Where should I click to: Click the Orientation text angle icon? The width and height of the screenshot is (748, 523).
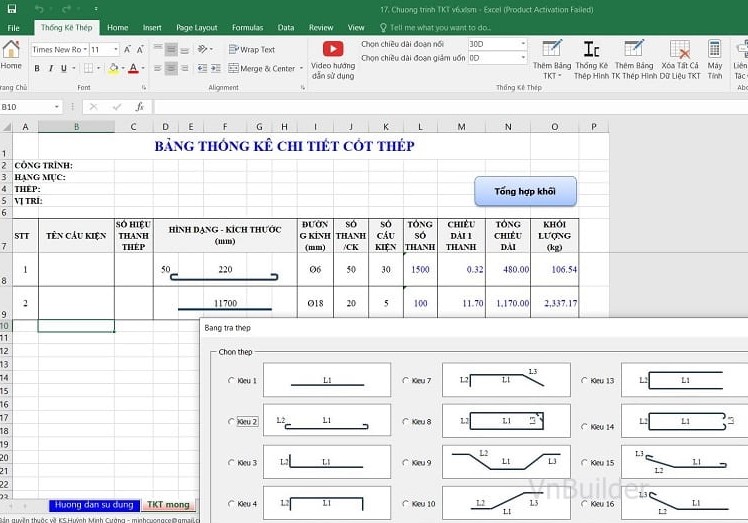pos(202,49)
